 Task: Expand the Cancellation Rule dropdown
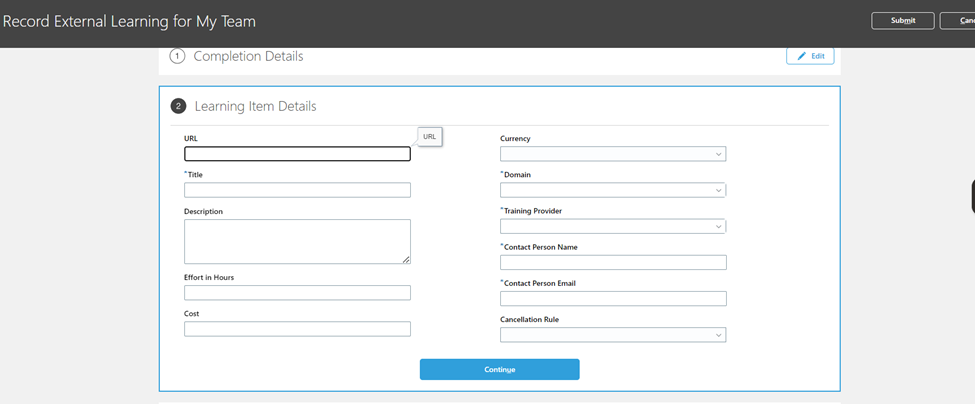612,335
